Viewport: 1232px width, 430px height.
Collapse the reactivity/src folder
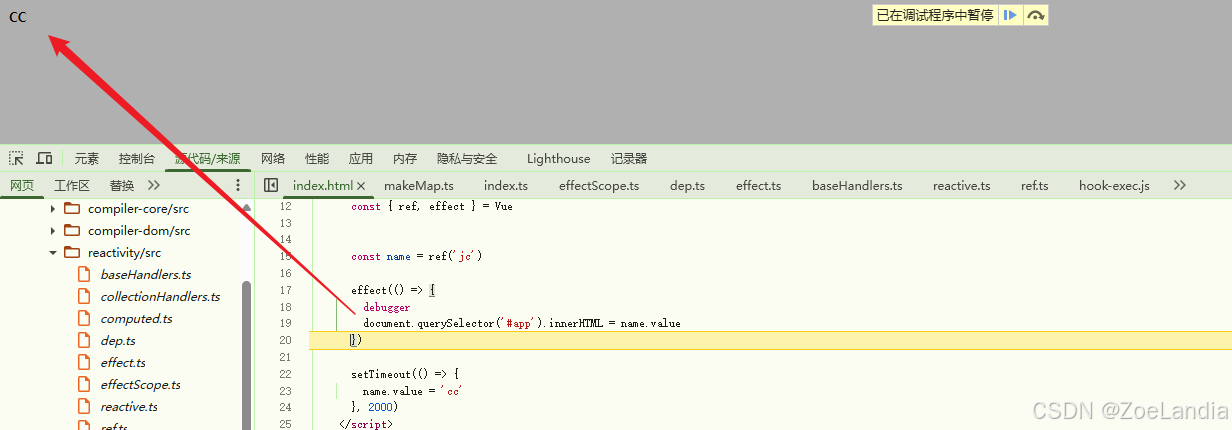tap(53, 253)
